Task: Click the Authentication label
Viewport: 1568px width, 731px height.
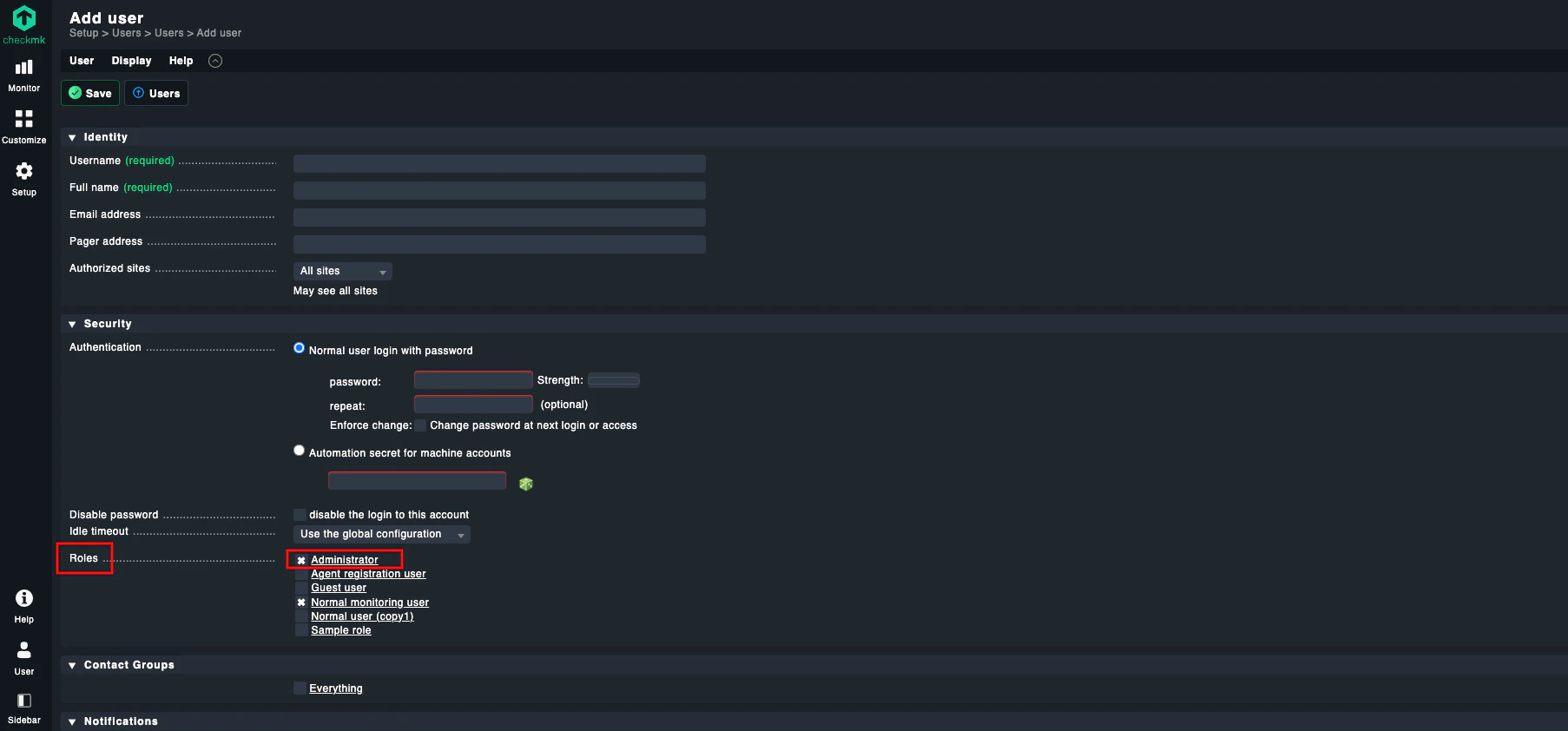Action: (x=105, y=347)
